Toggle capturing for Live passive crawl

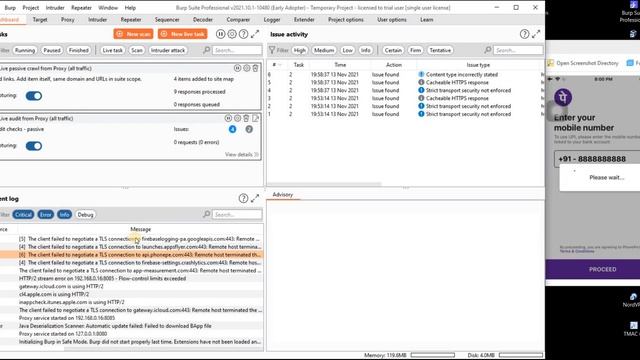pos(34,96)
